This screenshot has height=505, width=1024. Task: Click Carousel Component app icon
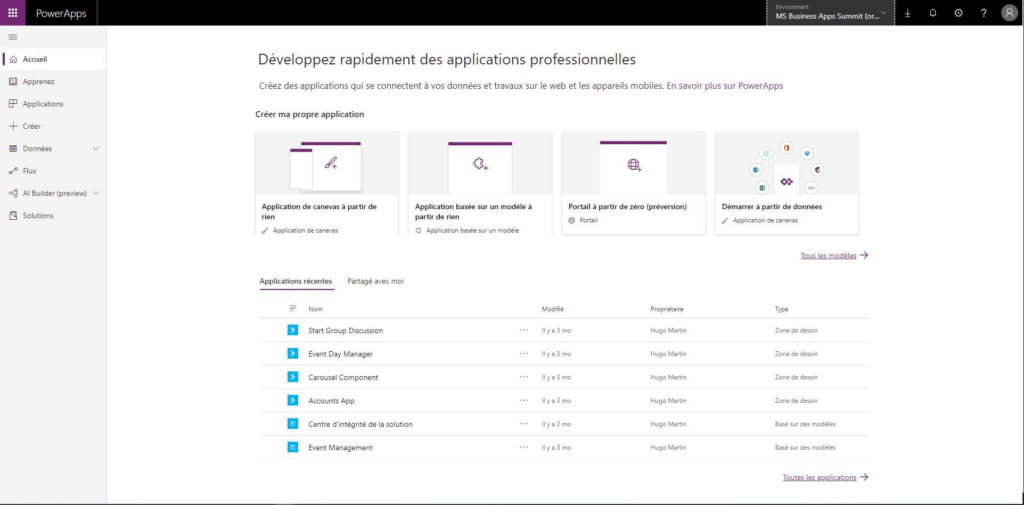coord(293,377)
